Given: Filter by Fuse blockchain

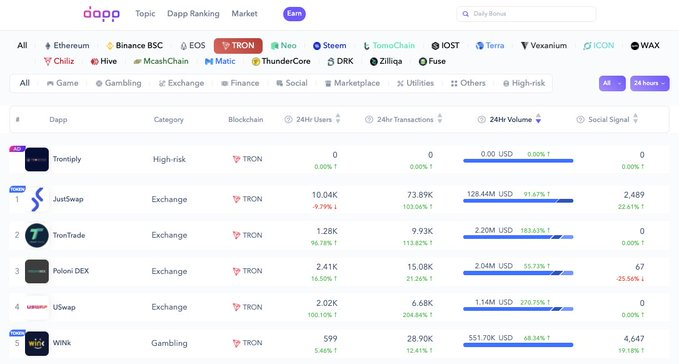Looking at the screenshot, I should [x=432, y=61].
